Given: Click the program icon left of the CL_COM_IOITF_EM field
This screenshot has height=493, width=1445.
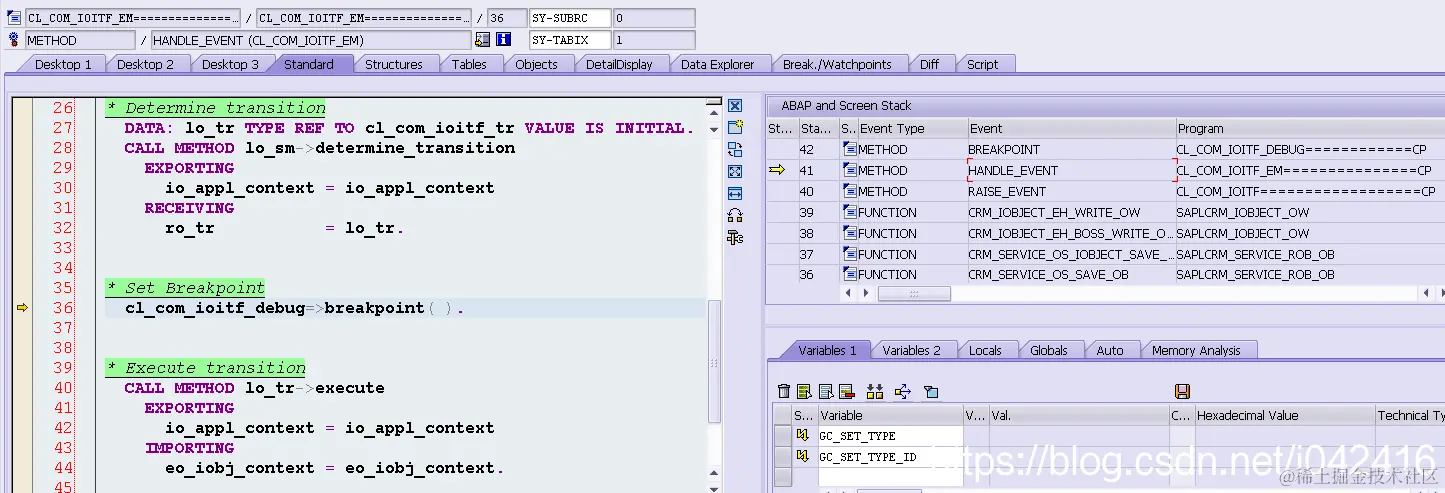Looking at the screenshot, I should (x=14, y=18).
